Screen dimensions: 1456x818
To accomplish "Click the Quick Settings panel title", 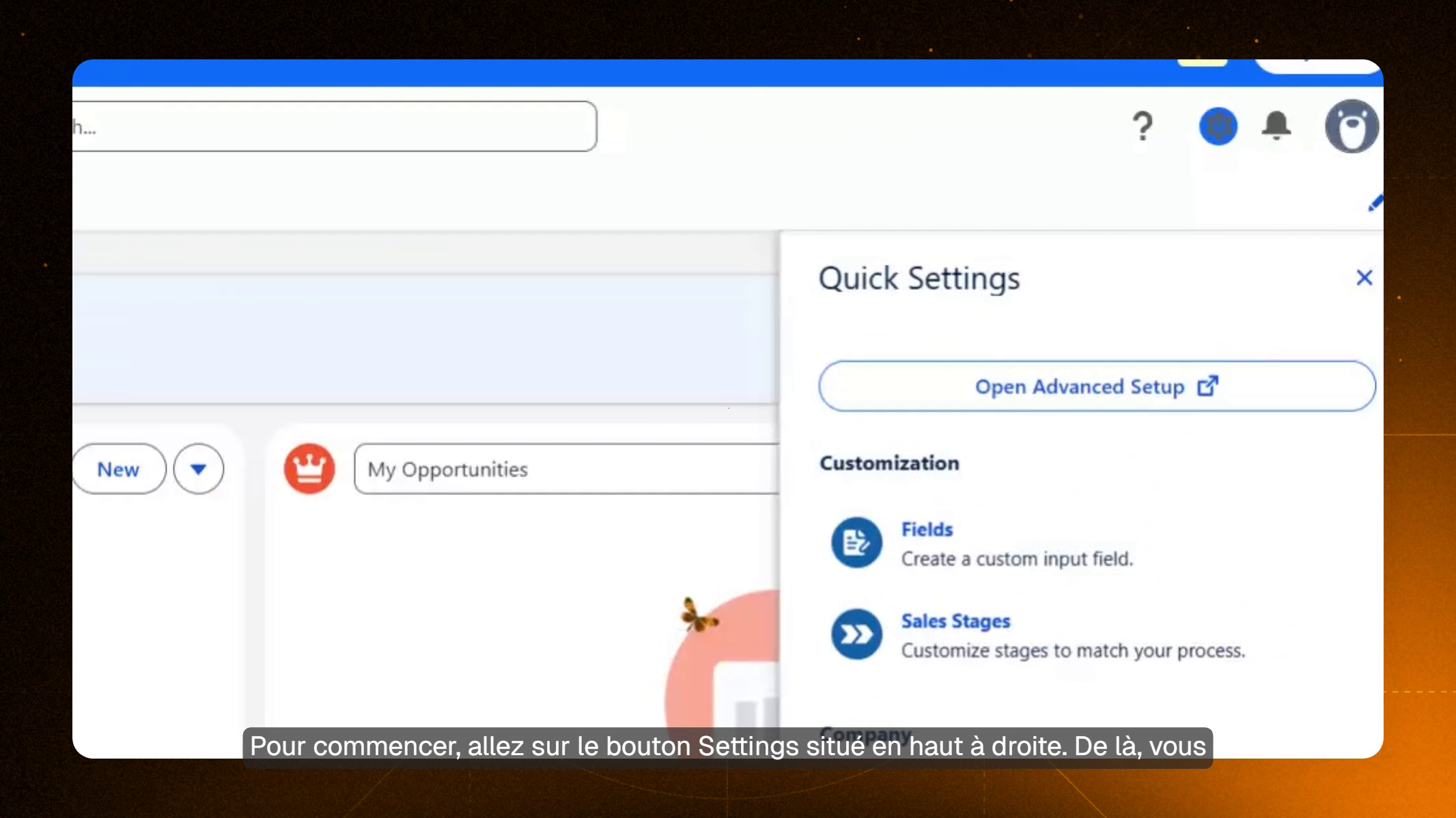I will pos(919,278).
